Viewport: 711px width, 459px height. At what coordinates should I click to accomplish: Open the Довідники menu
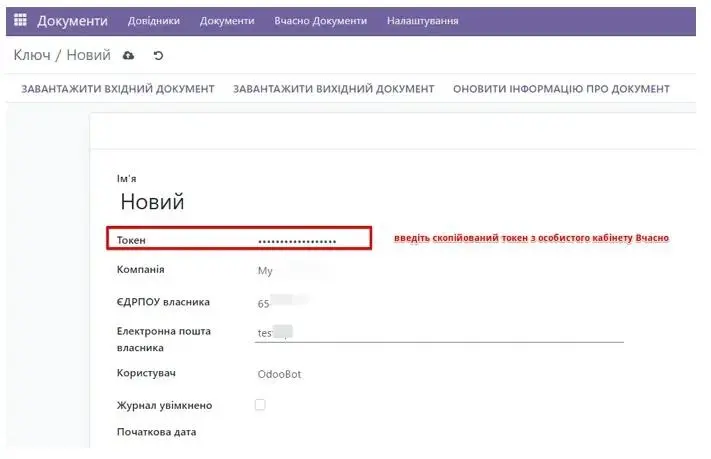(x=154, y=21)
